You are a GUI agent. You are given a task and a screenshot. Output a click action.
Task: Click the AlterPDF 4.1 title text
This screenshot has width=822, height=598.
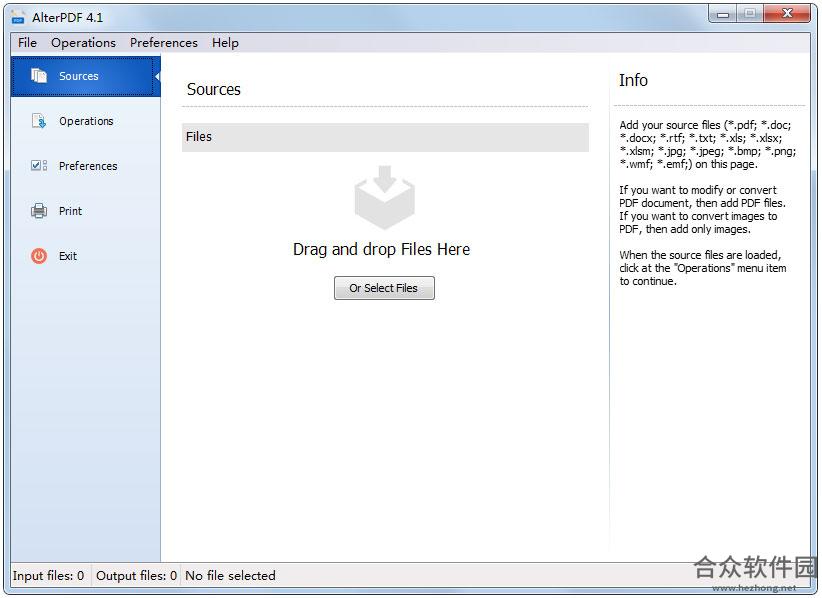pos(68,17)
